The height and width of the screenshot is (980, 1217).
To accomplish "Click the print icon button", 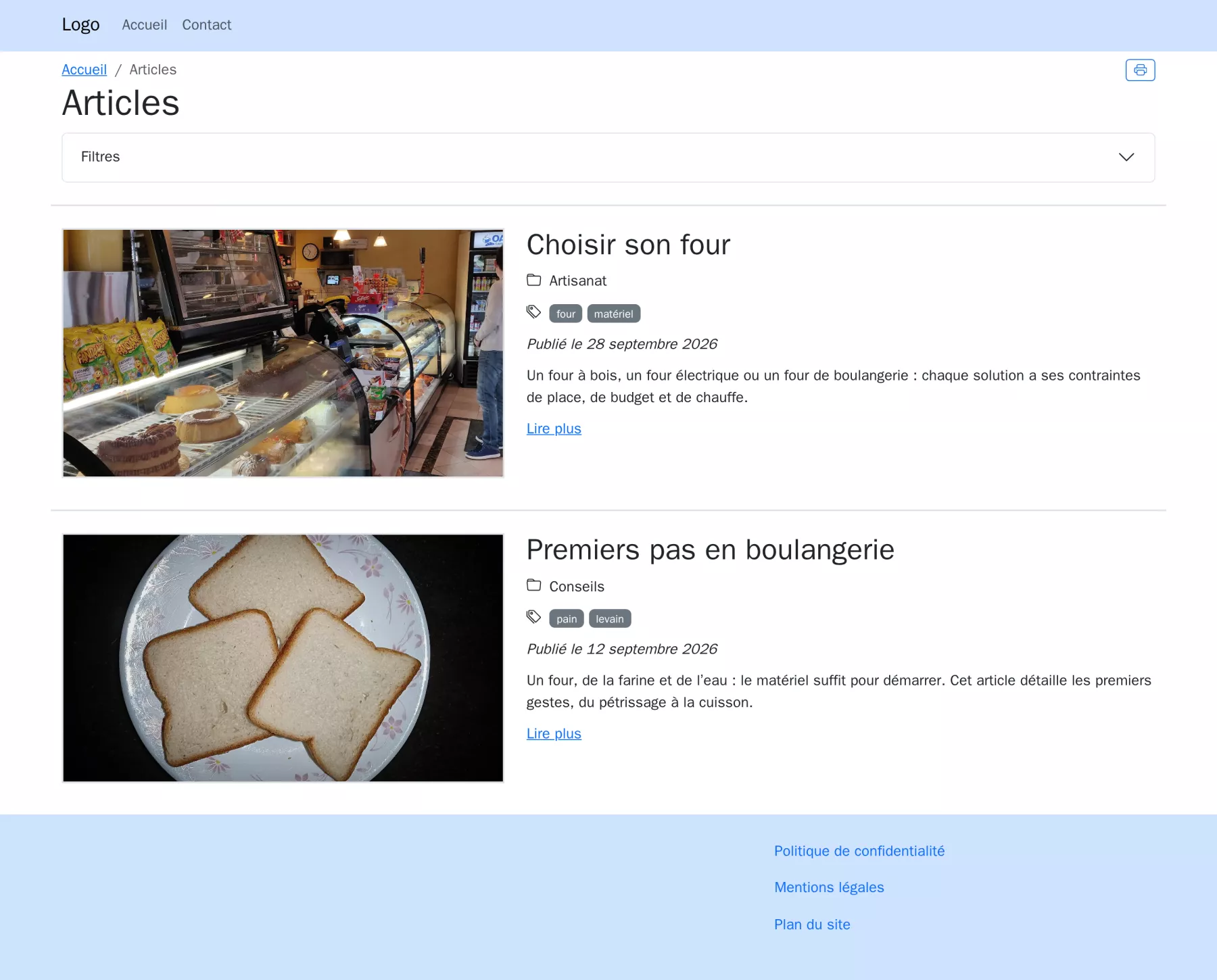I will tap(1140, 70).
